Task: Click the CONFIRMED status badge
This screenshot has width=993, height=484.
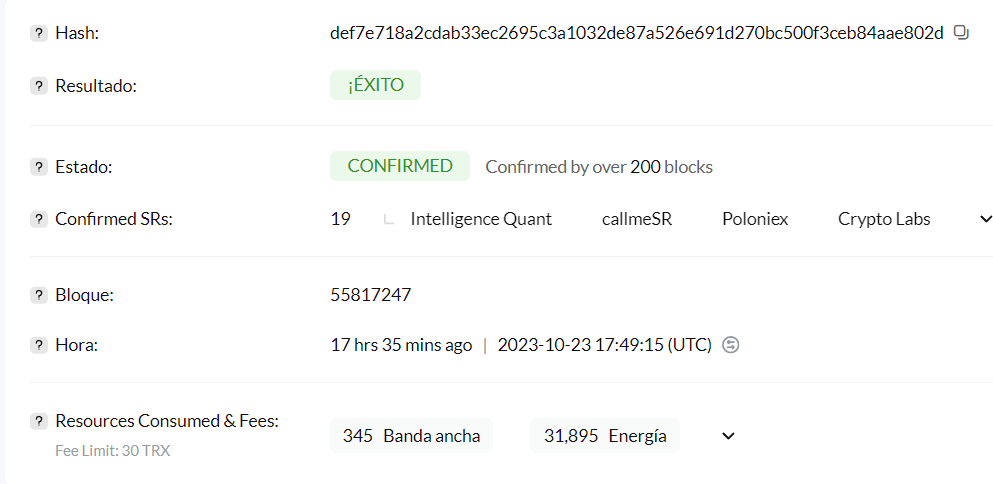Action: [399, 166]
